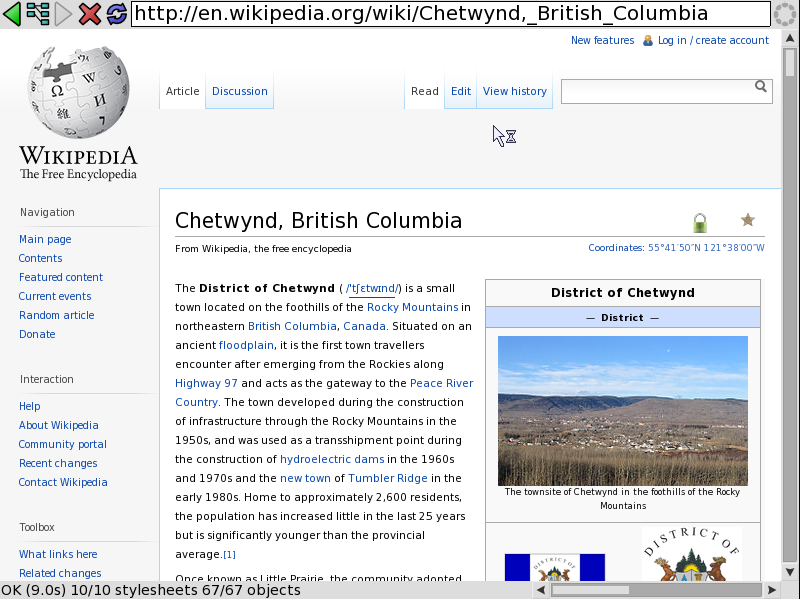The height and width of the screenshot is (599, 800).
Task: Select the Read tab
Action: tap(424, 91)
